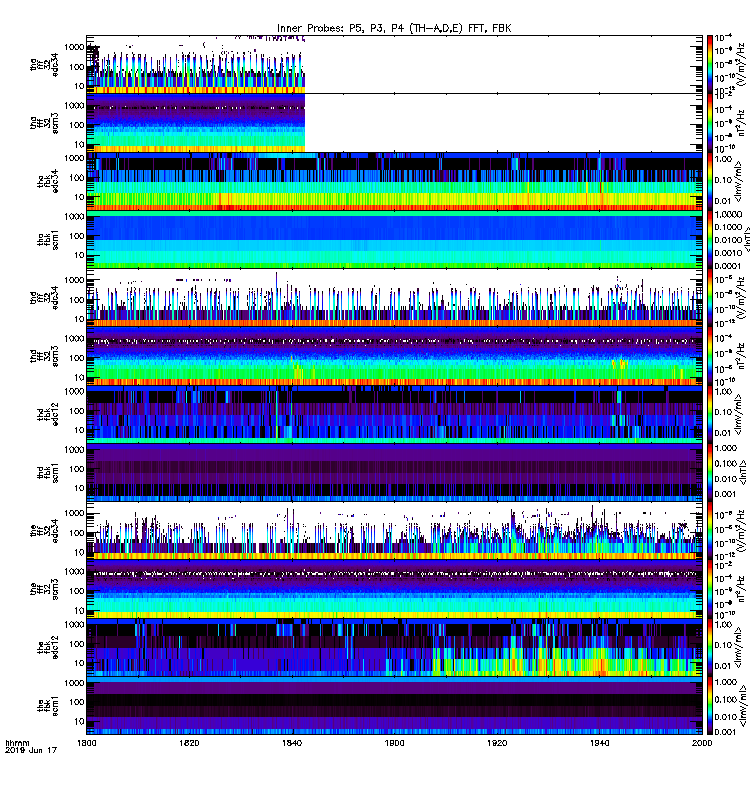Select the the fff 32 scm3 axis label
The height and width of the screenshot is (800, 750).
(44, 589)
